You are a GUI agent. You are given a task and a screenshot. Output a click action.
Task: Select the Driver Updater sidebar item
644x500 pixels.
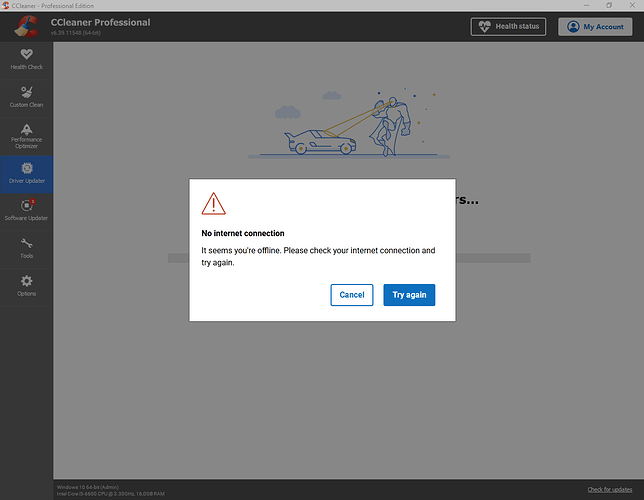pos(26,173)
